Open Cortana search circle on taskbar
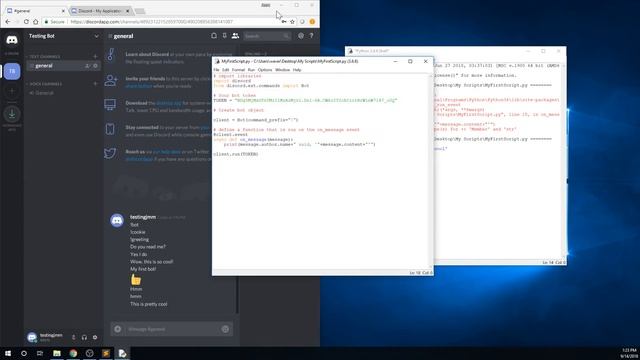The height and width of the screenshot is (360, 640). [24, 353]
